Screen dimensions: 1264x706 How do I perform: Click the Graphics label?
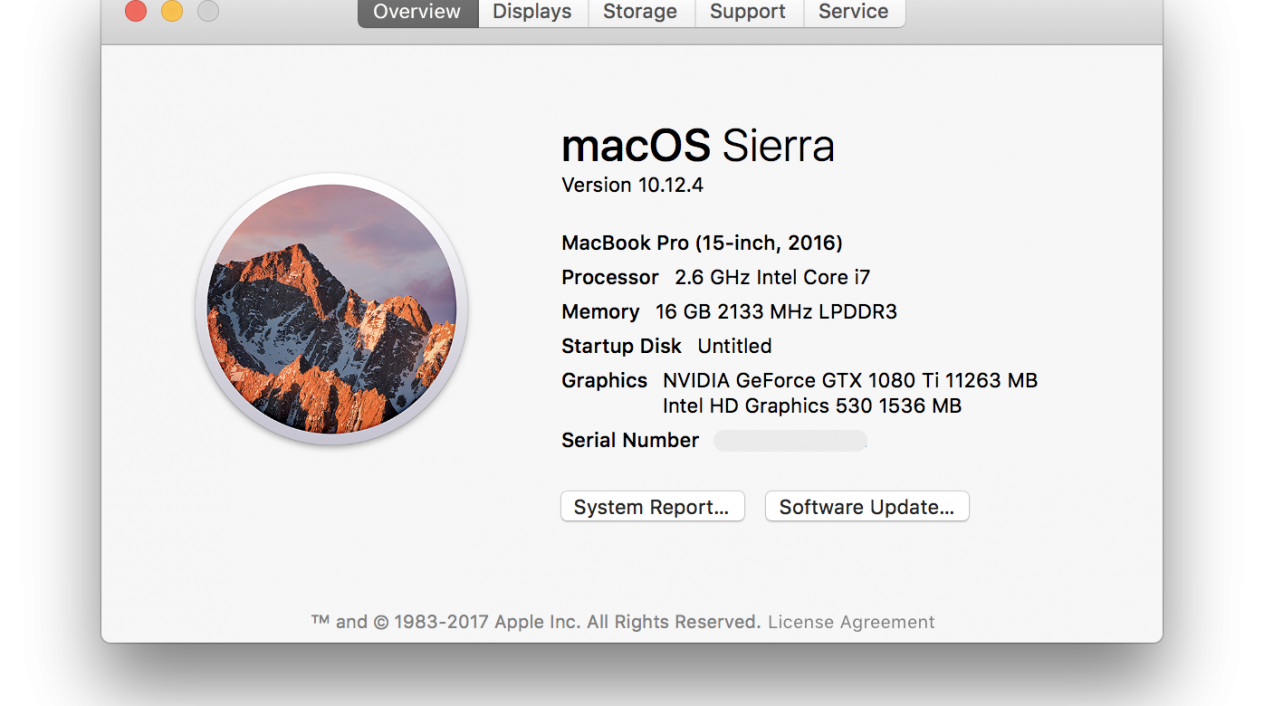[605, 380]
